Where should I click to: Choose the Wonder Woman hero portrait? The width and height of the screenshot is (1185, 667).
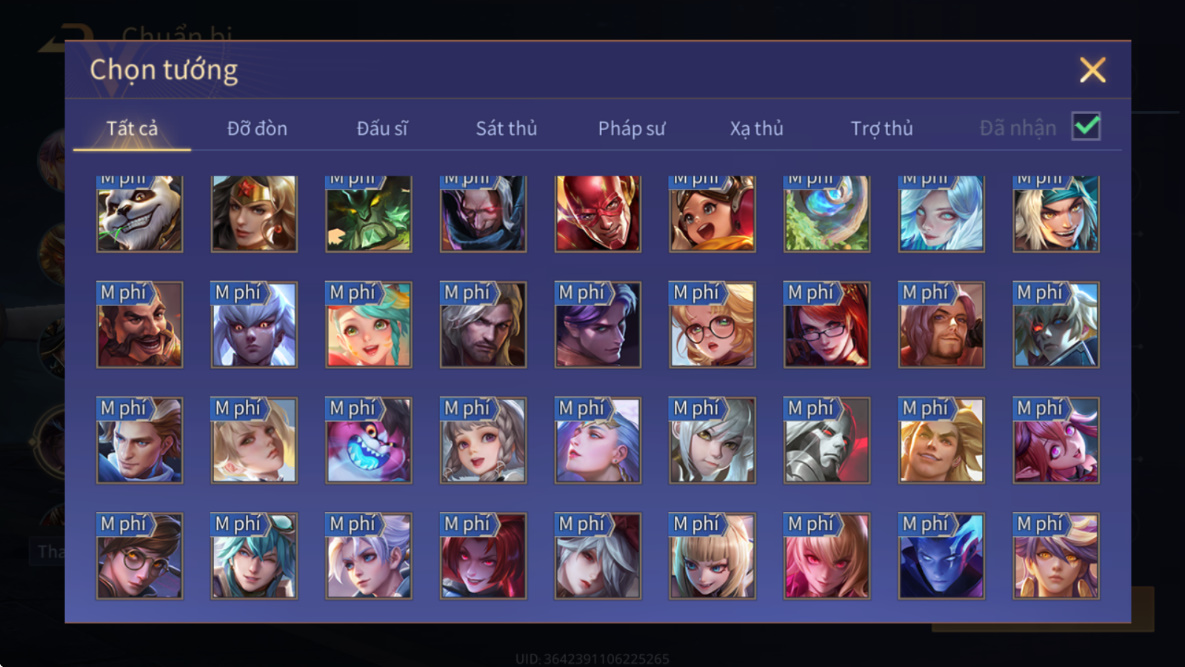254,214
